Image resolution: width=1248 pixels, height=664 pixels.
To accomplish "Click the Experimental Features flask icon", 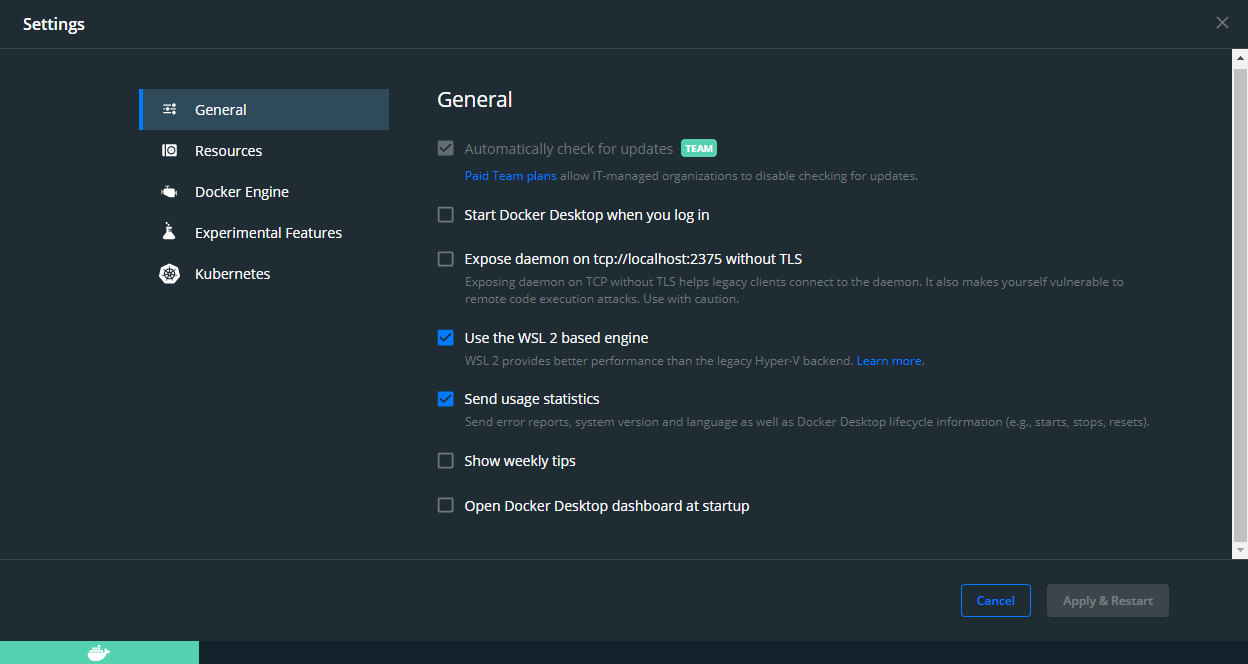I will pos(169,232).
